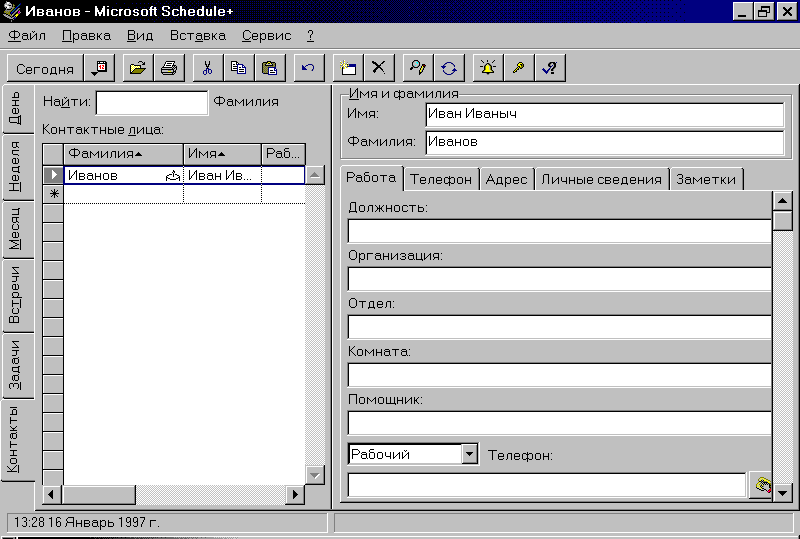Click contact list scroll up arrow

click(315, 175)
